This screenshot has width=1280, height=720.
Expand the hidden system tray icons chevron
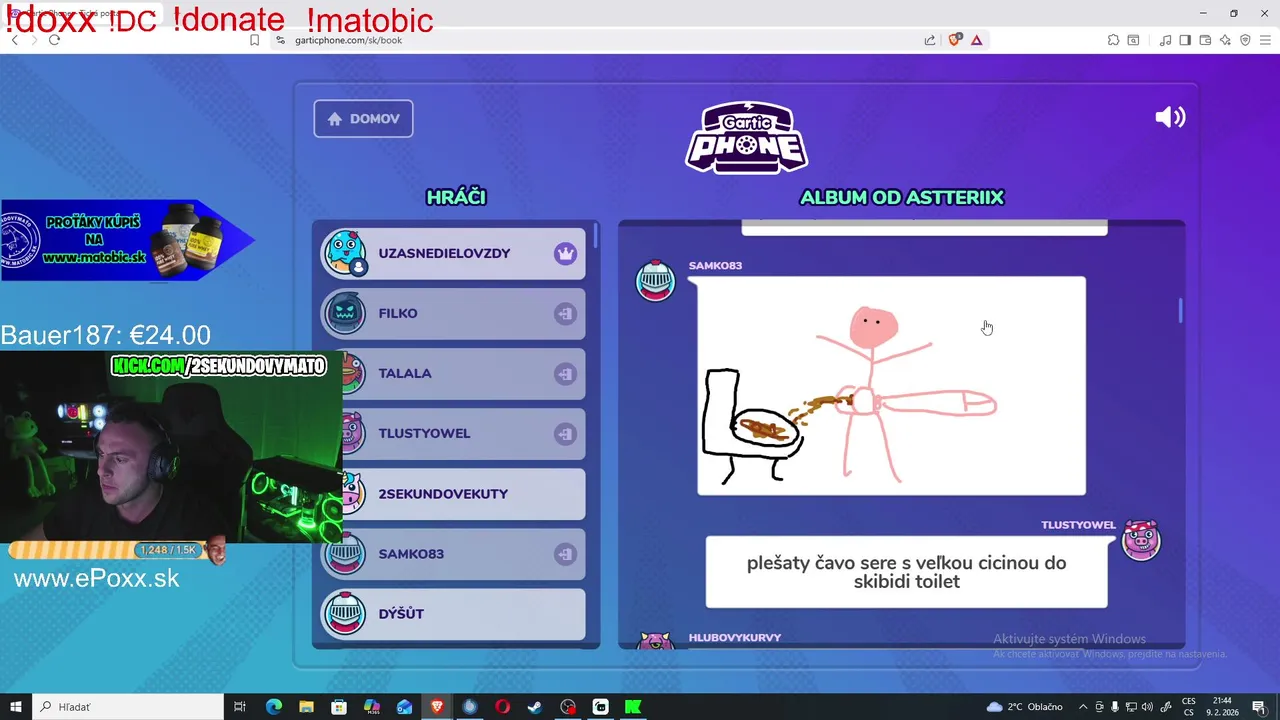(1083, 707)
